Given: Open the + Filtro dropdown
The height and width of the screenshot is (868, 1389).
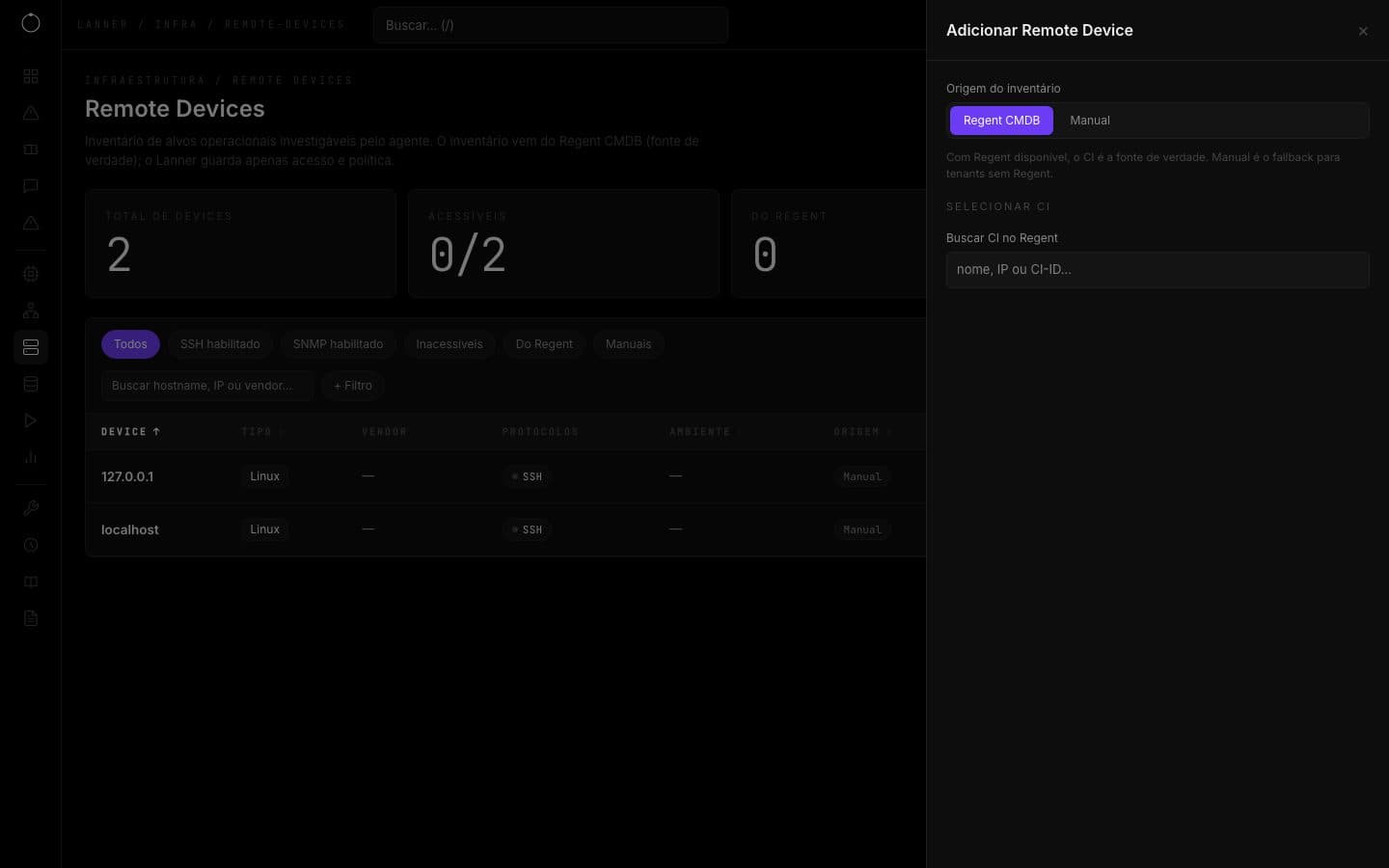Looking at the screenshot, I should pos(353,386).
